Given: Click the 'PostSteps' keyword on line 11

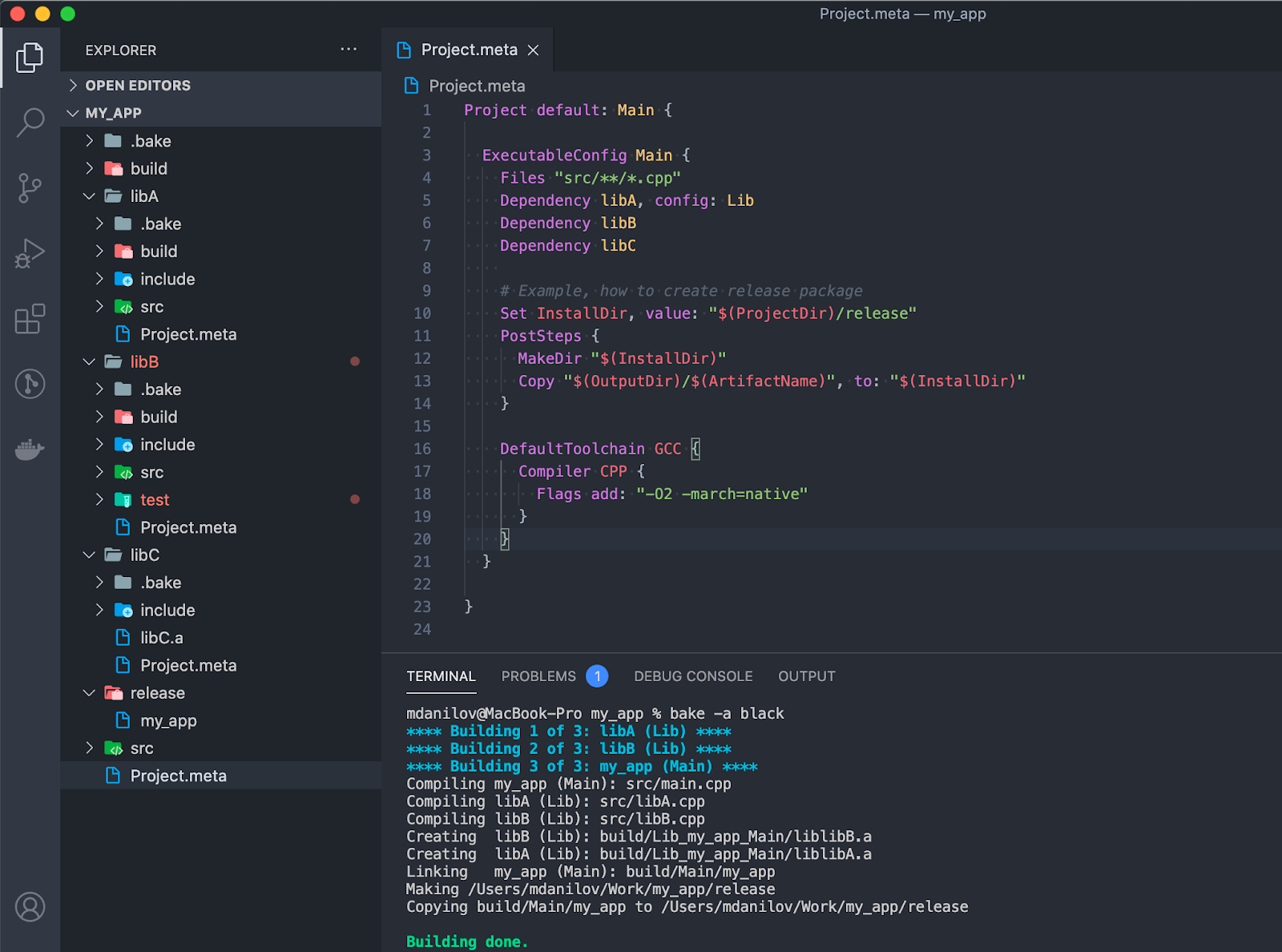Looking at the screenshot, I should 541,336.
